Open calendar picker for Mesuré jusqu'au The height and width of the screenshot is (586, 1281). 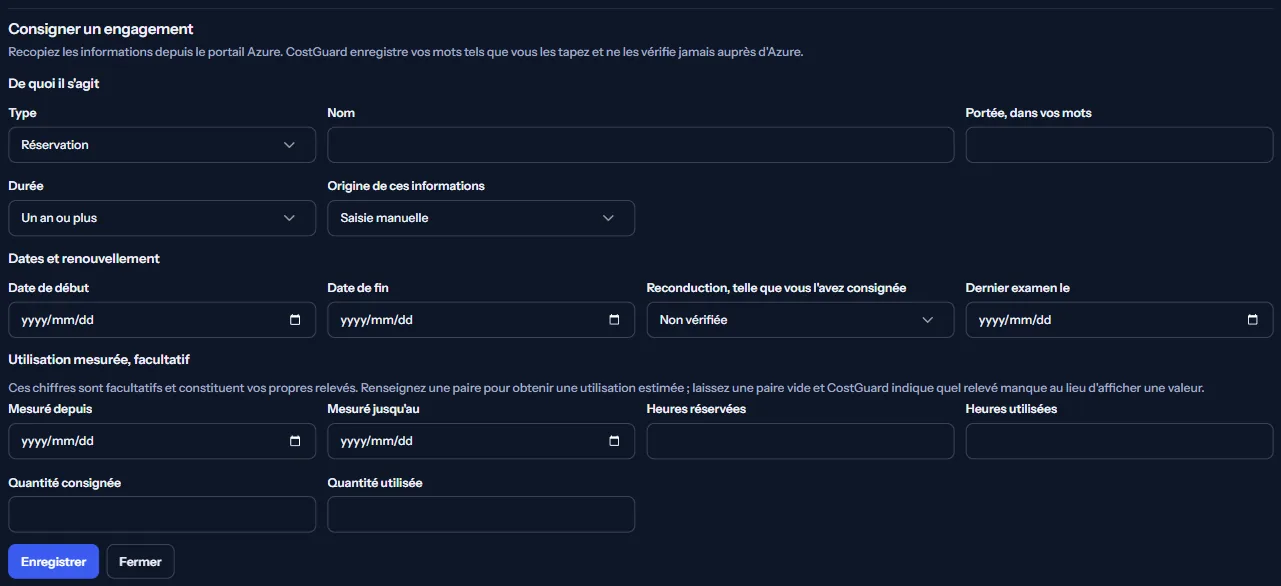[x=614, y=441]
